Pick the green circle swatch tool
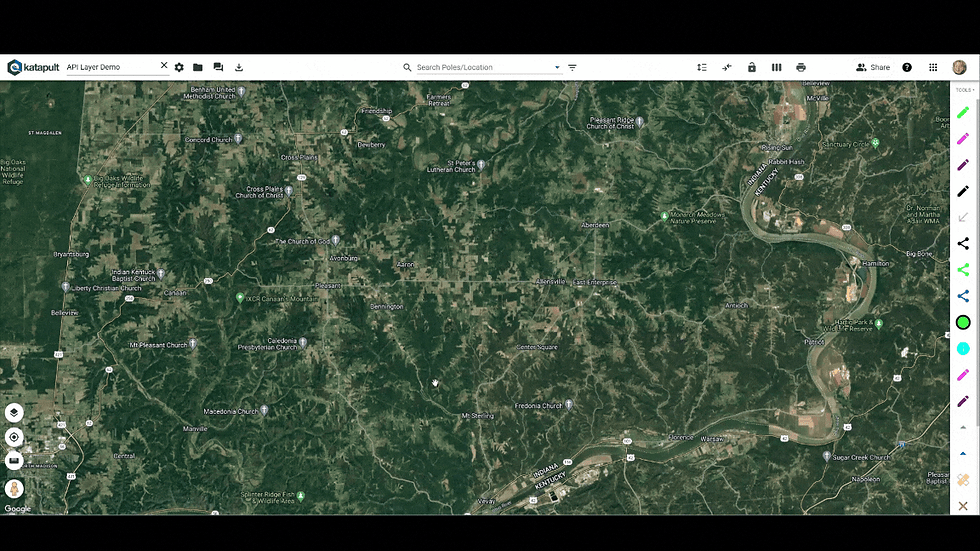This screenshot has width=980, height=551. click(963, 322)
